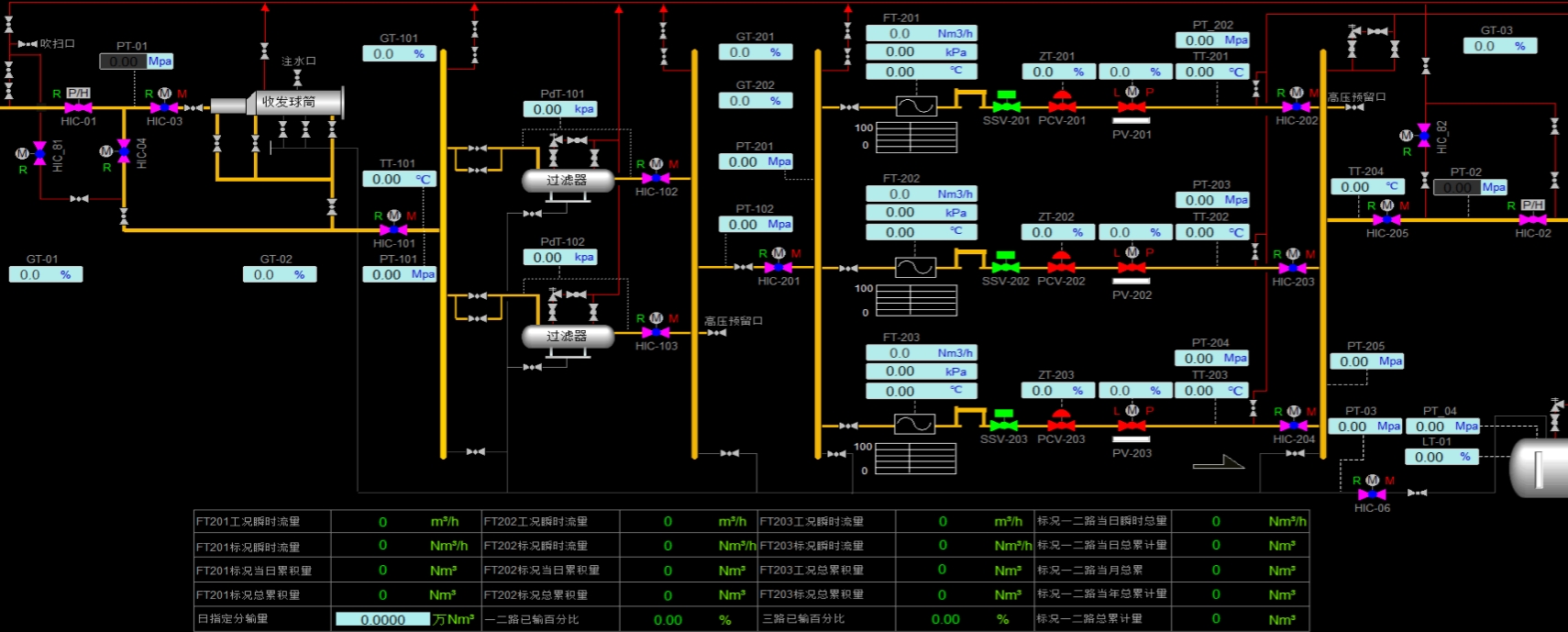Open the green SSV-201 shutoff valve
The image size is (1568, 632).
1006,106
